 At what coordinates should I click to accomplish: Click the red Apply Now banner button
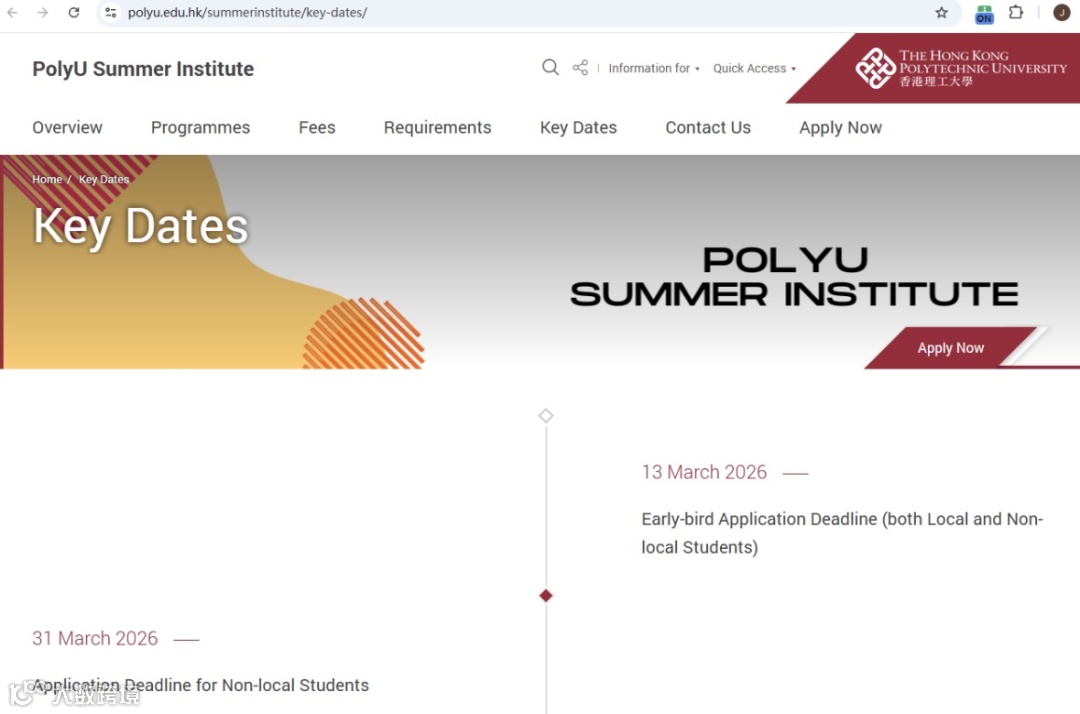[x=951, y=348]
